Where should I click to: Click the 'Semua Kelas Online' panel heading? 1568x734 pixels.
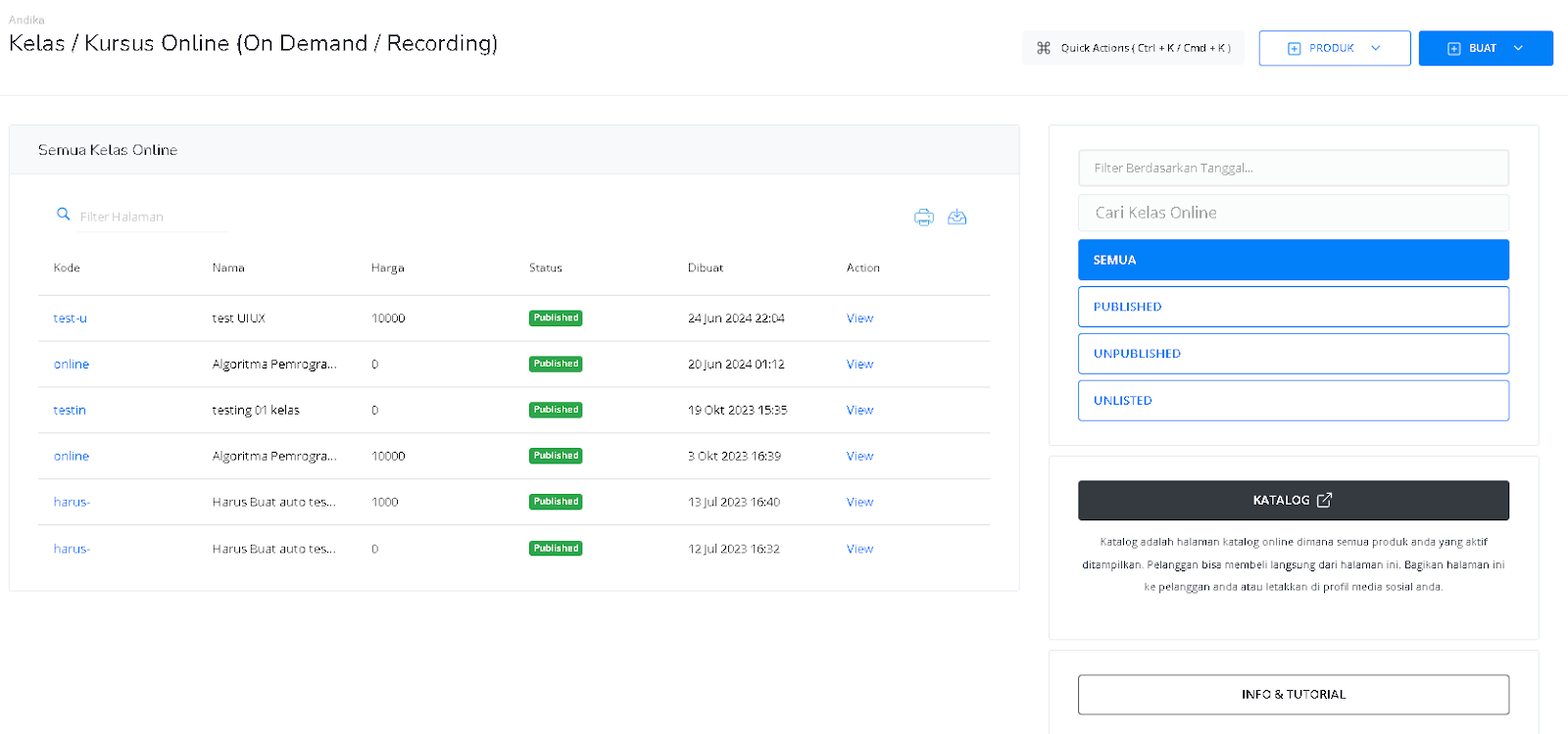(108, 150)
